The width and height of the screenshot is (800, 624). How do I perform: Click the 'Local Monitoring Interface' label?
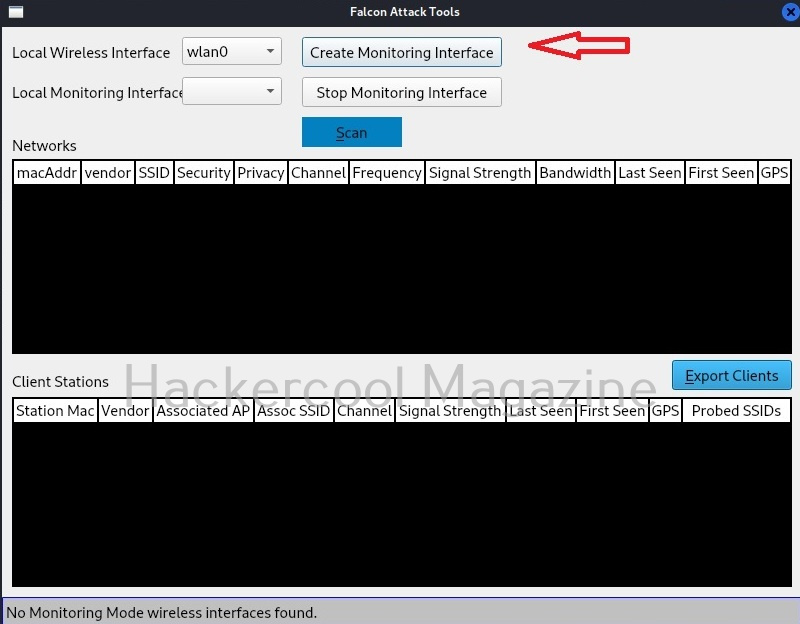click(97, 92)
